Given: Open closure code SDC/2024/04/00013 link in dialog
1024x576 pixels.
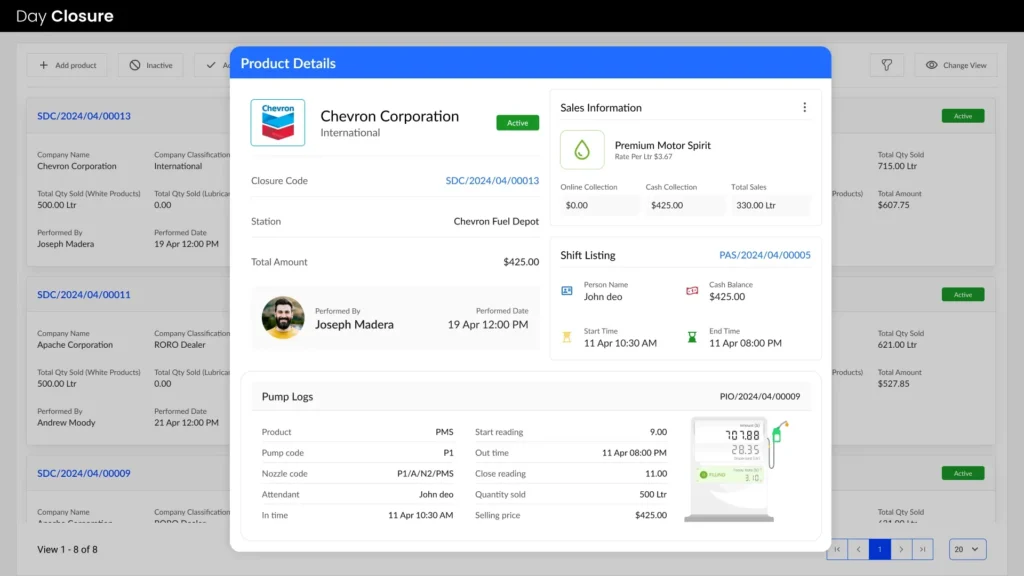Looking at the screenshot, I should [492, 181].
